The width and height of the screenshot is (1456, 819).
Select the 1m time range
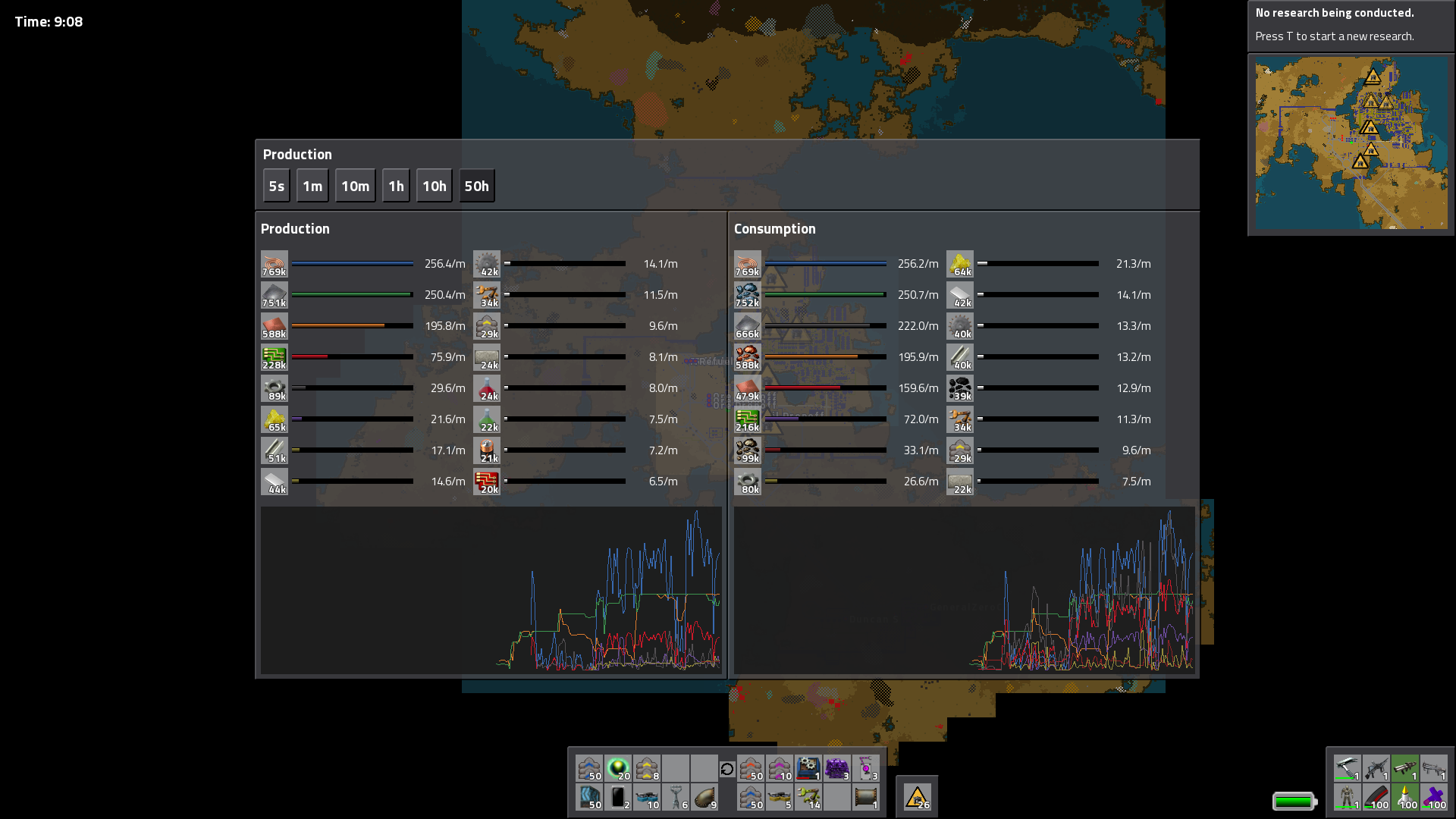[x=312, y=186]
